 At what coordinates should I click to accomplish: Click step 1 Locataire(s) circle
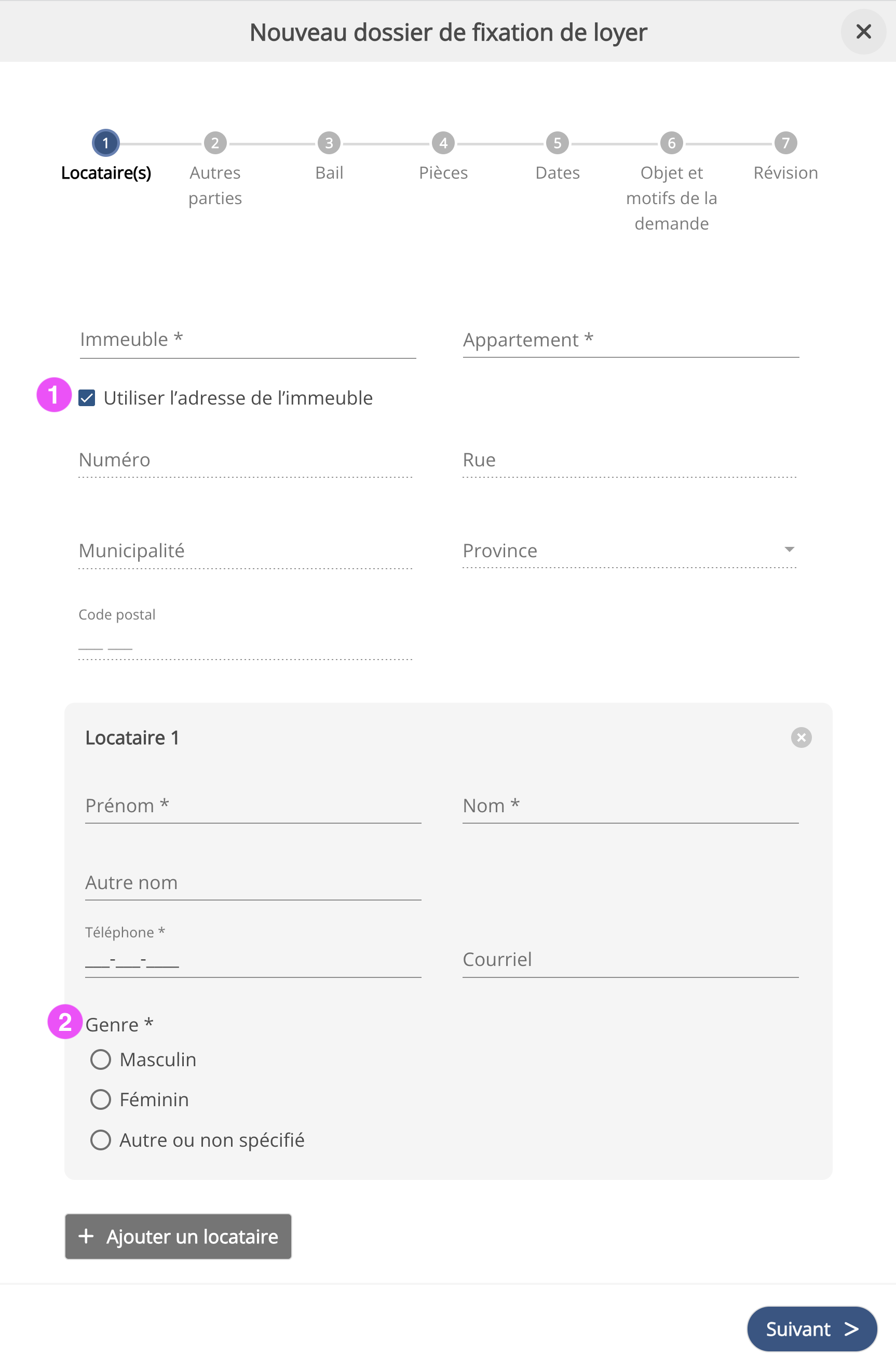tap(106, 143)
